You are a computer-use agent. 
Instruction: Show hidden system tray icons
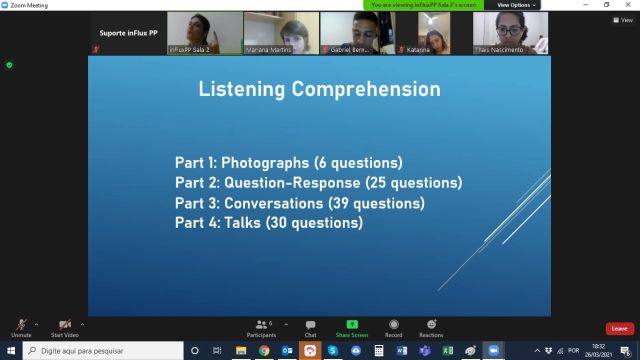tap(537, 351)
